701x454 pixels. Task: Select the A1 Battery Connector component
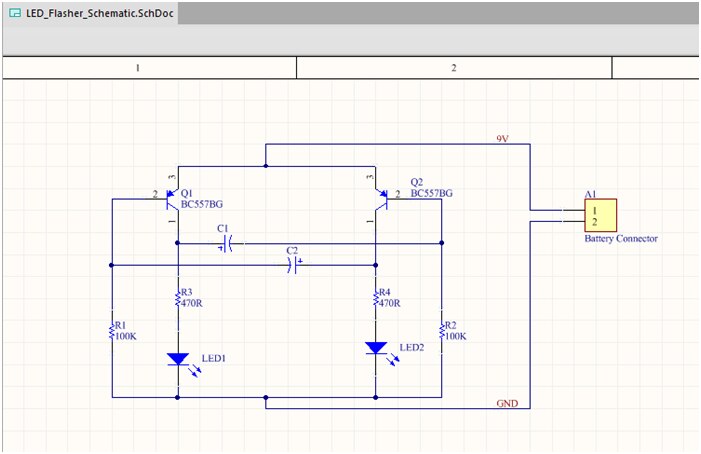coord(600,216)
